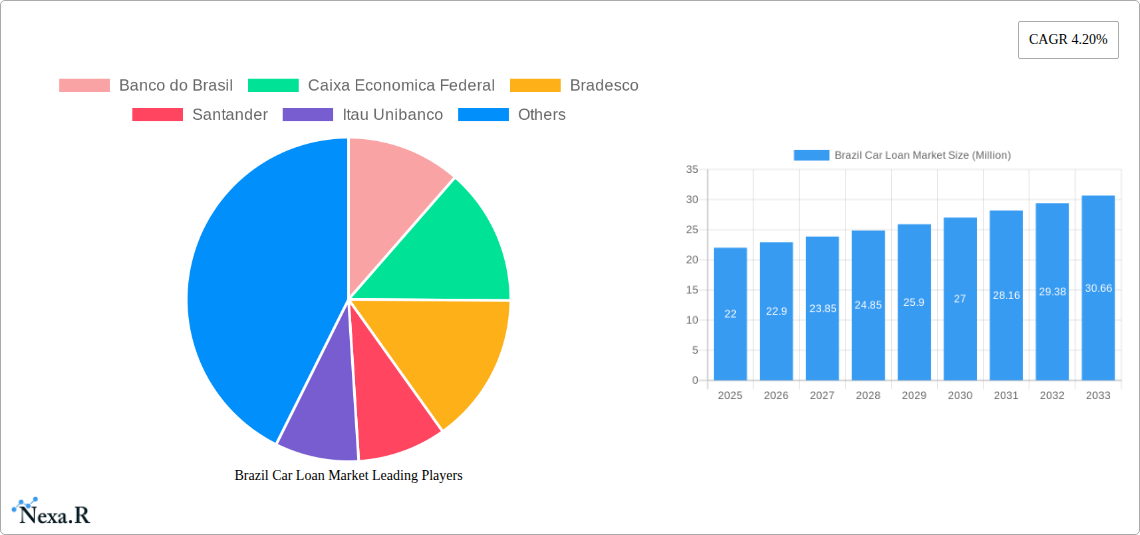Click the 2025 bar with value 22

click(730, 314)
